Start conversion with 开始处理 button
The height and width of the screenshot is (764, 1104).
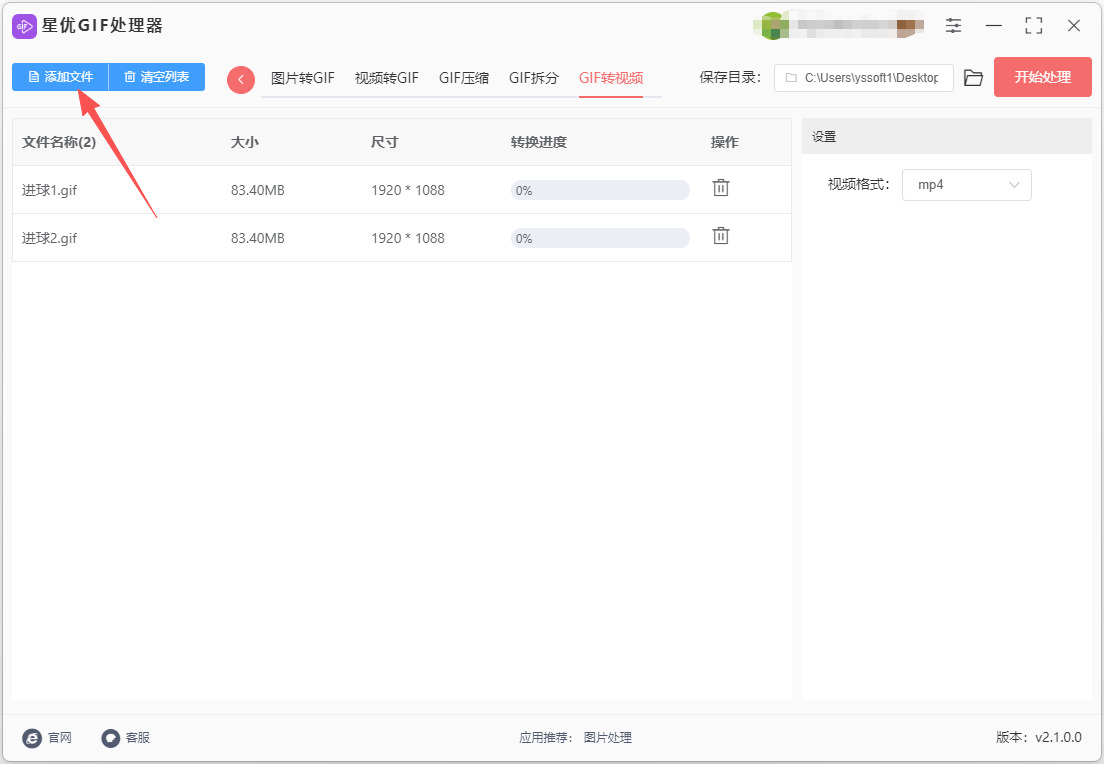(1042, 77)
